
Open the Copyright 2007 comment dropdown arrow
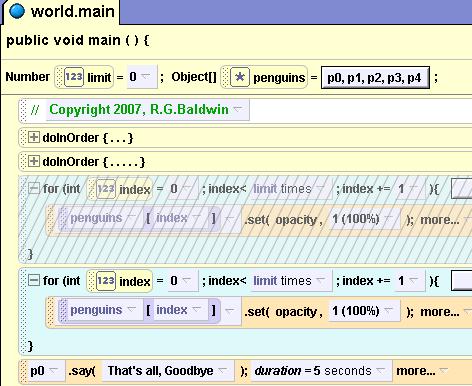[238, 109]
